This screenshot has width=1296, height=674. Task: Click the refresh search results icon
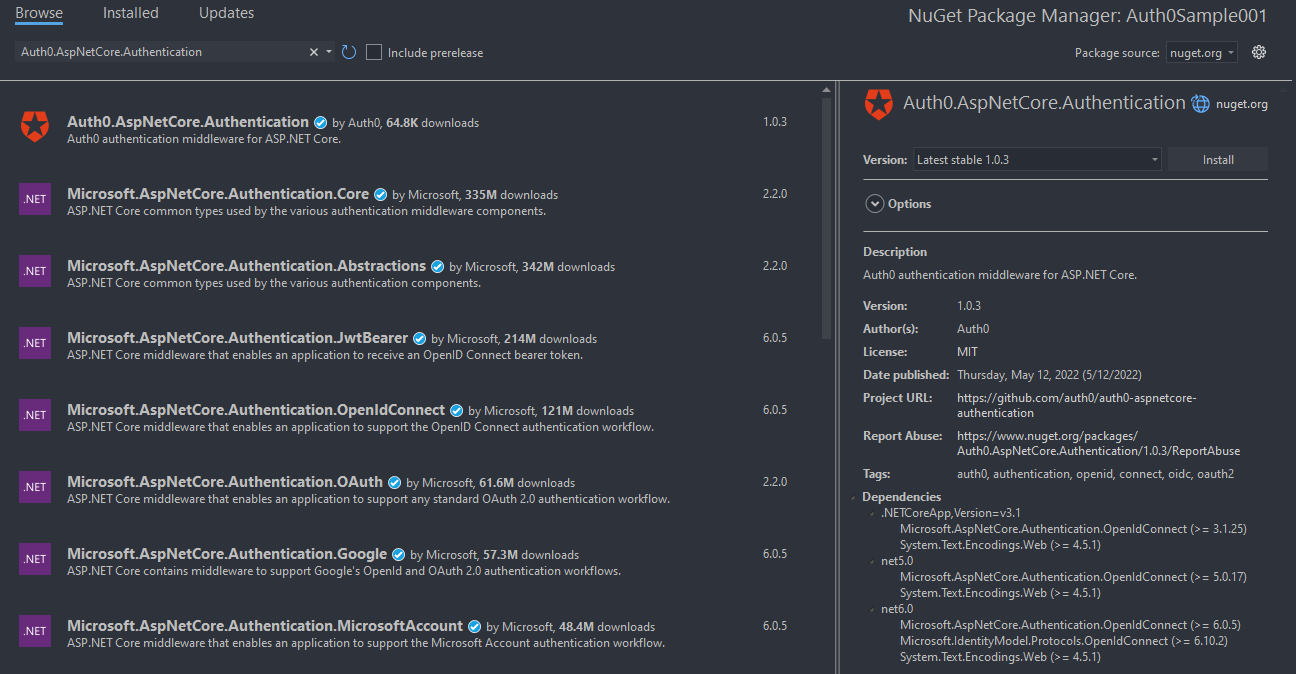[x=349, y=52]
